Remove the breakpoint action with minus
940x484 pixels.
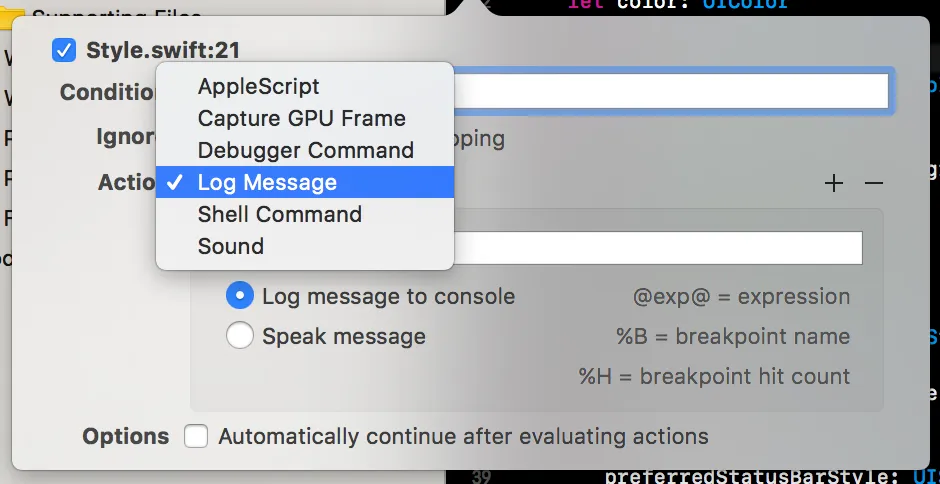(874, 183)
